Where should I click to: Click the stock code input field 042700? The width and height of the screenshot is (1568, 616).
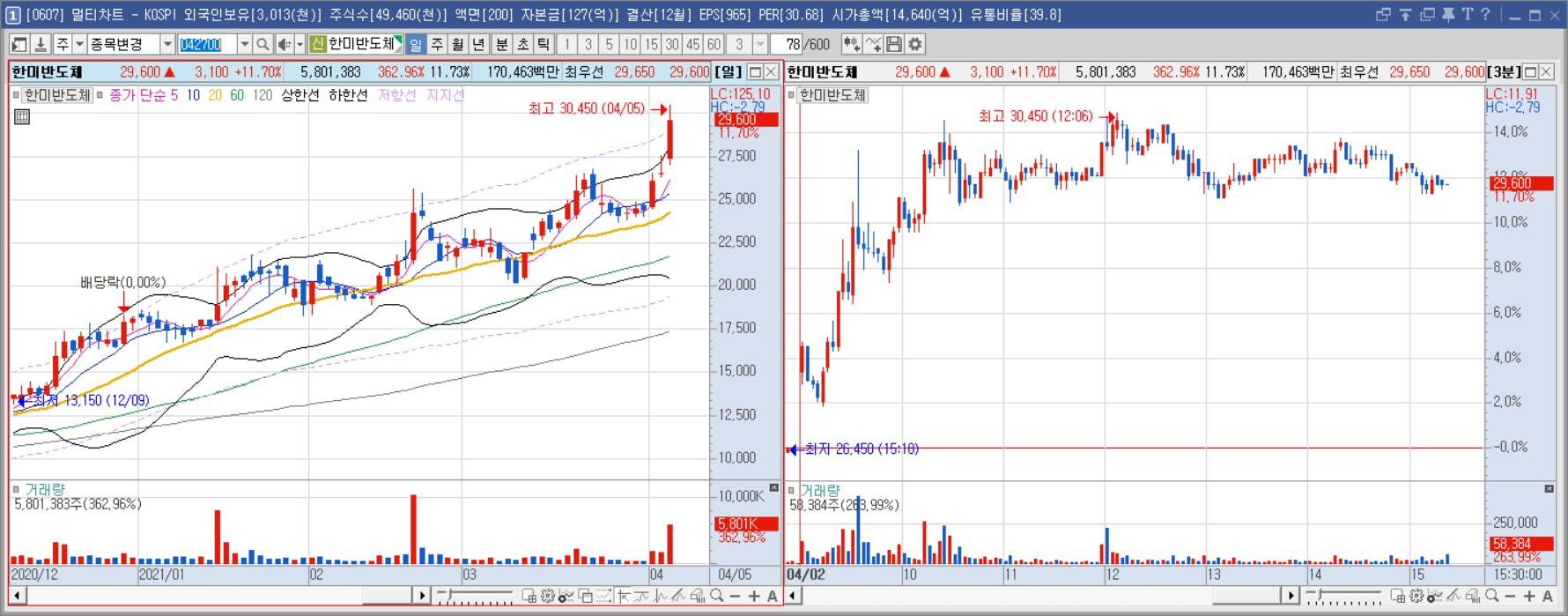point(207,44)
